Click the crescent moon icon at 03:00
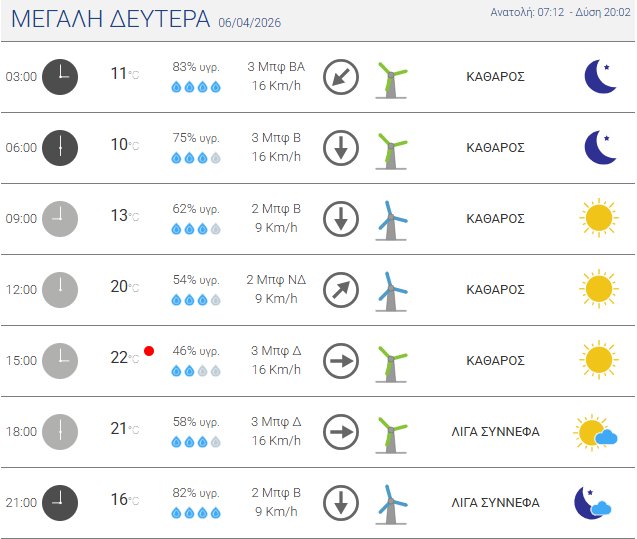Screen dimensions: 637x539 coord(600,76)
